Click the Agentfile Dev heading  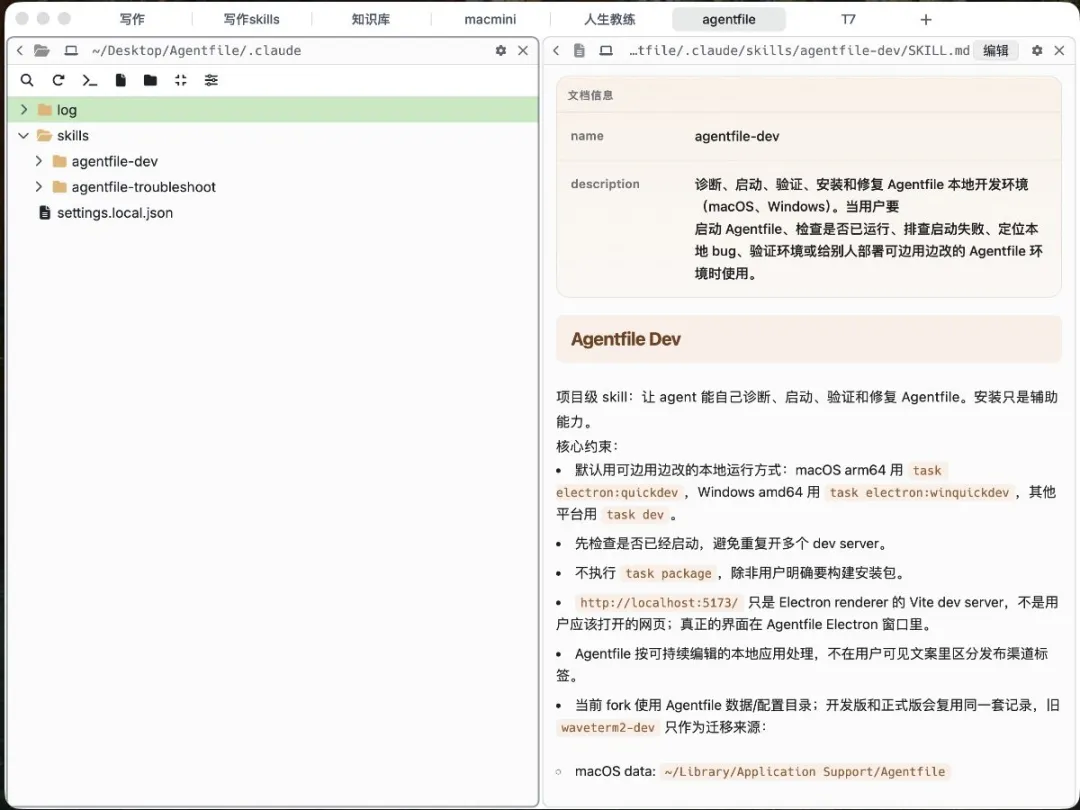pyautogui.click(x=625, y=339)
